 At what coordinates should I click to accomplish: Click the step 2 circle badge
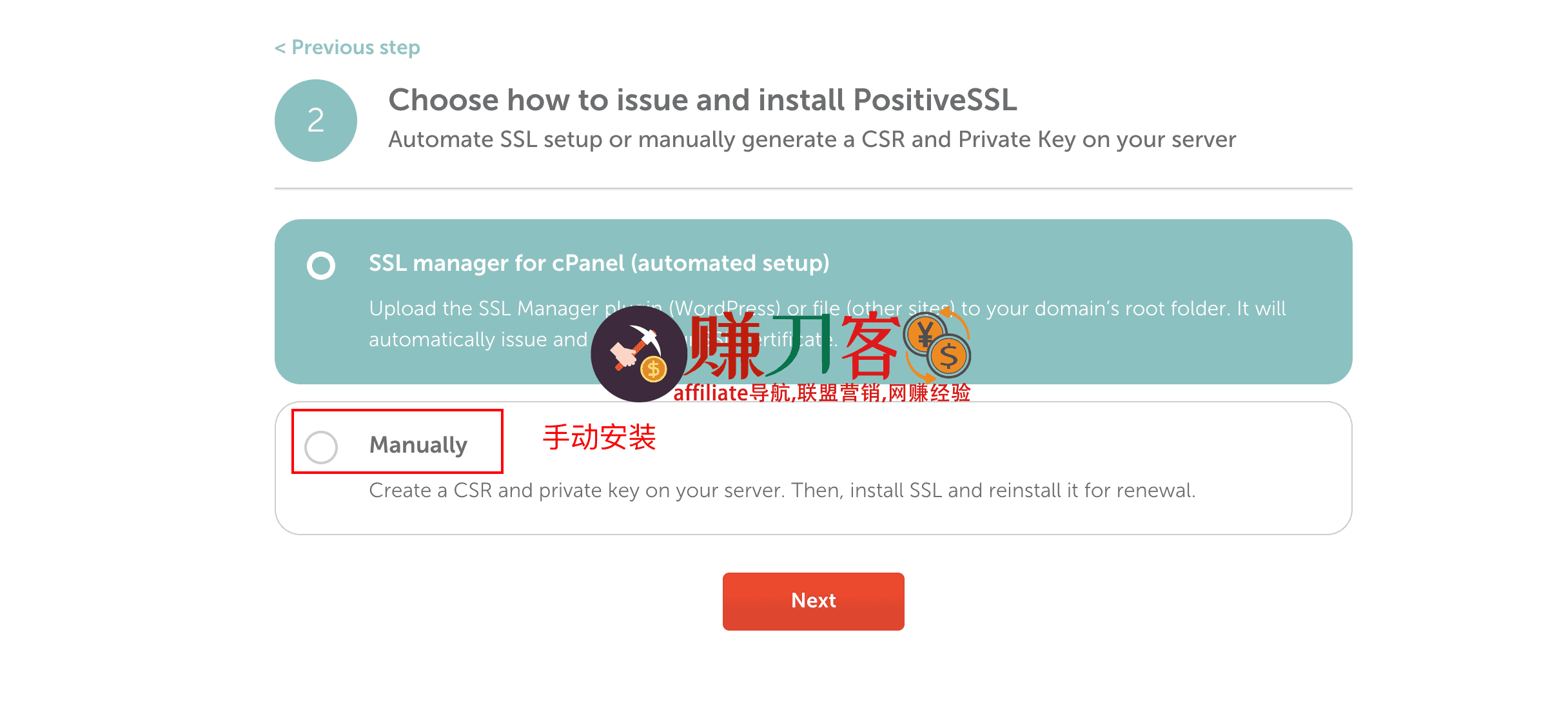[x=315, y=120]
